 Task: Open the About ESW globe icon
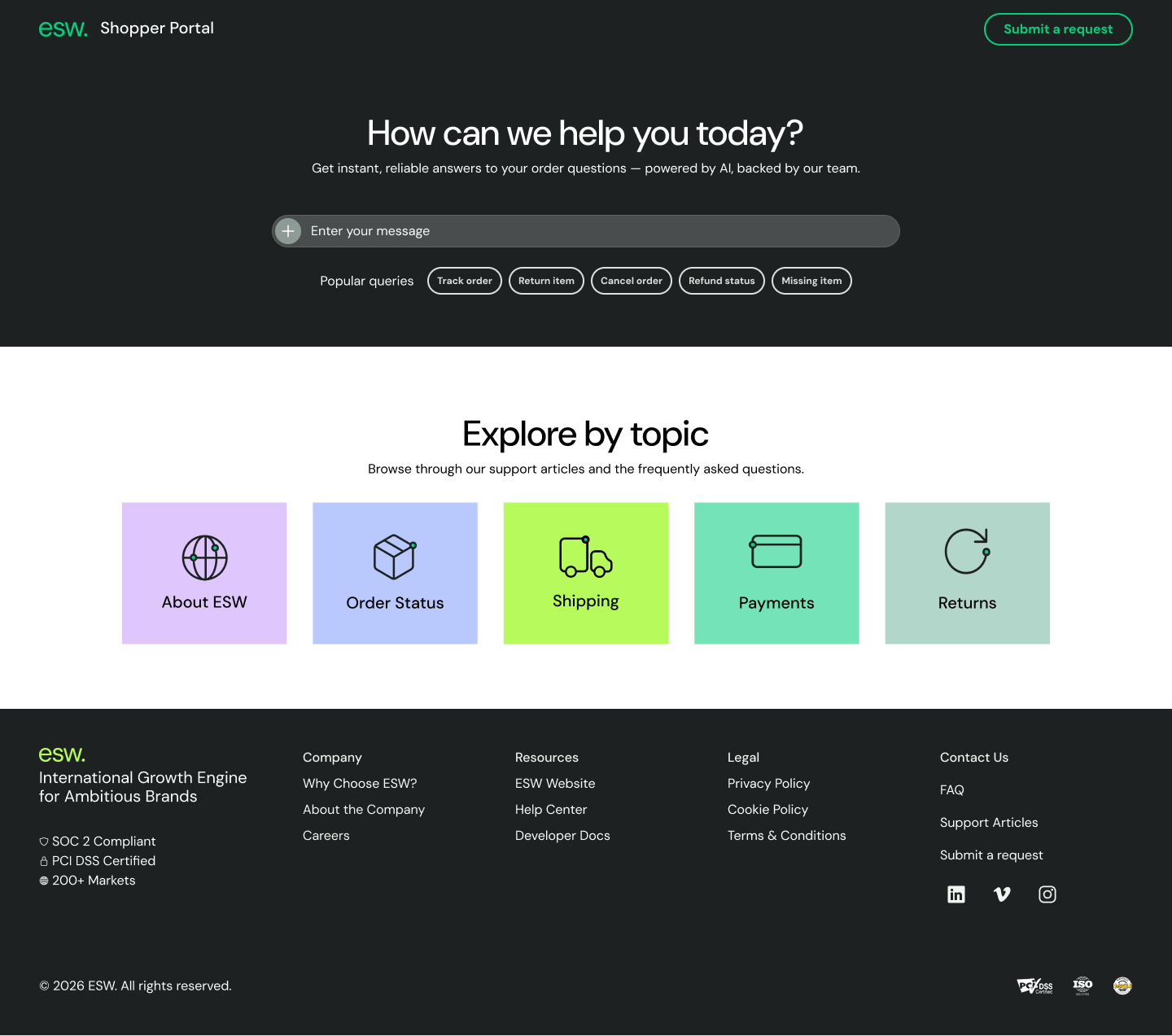point(204,557)
